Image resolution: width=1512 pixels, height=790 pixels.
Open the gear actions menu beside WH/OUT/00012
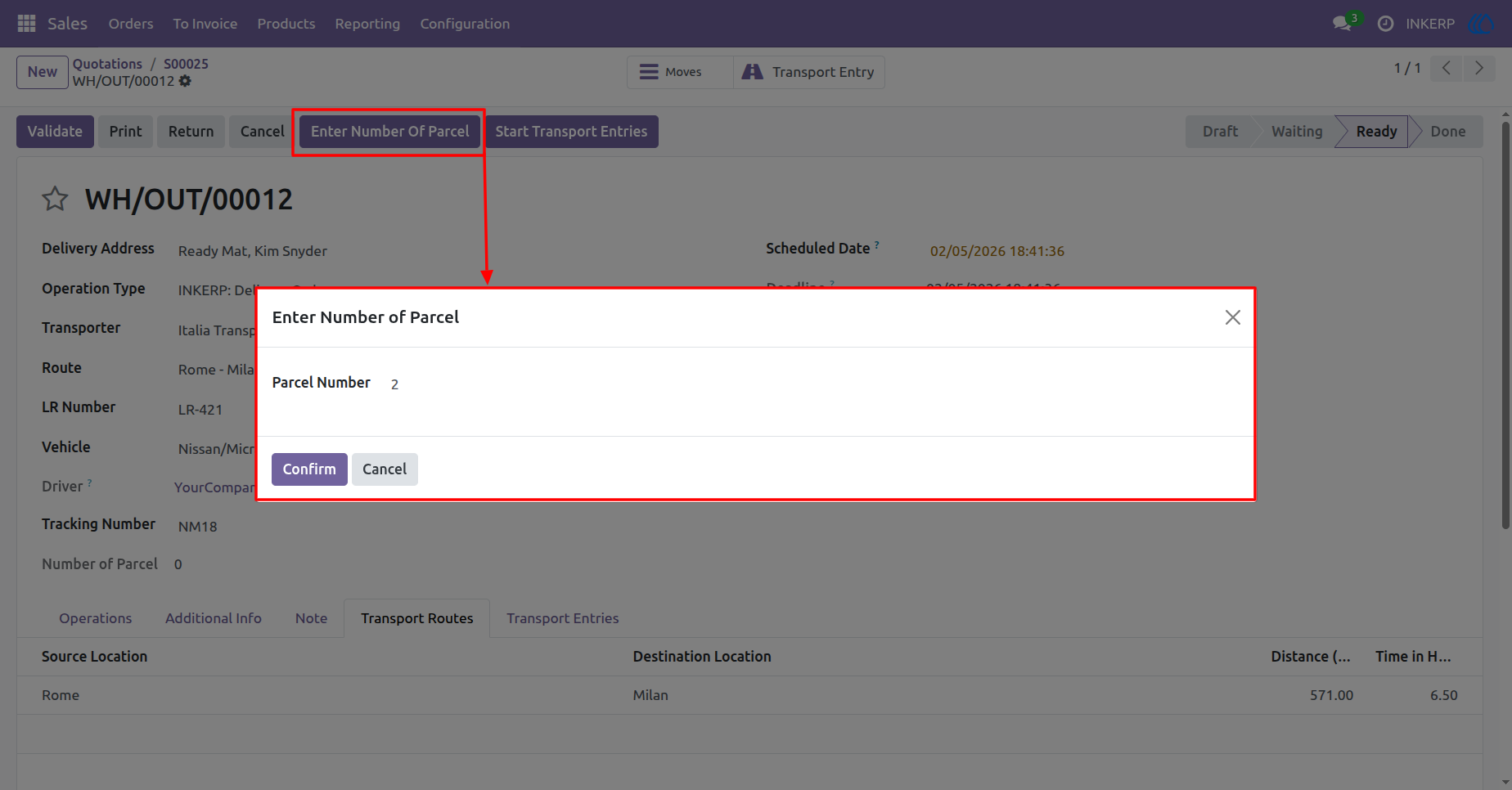pyautogui.click(x=185, y=81)
